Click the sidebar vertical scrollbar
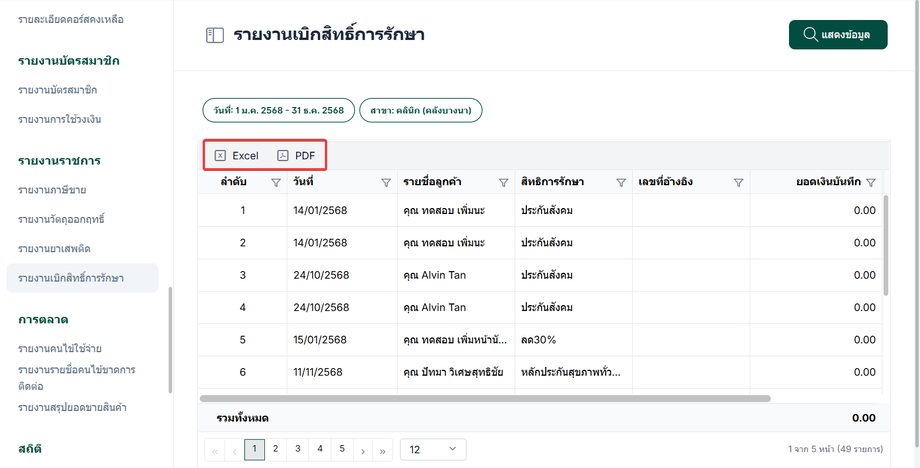920x468 pixels. [x=170, y=340]
